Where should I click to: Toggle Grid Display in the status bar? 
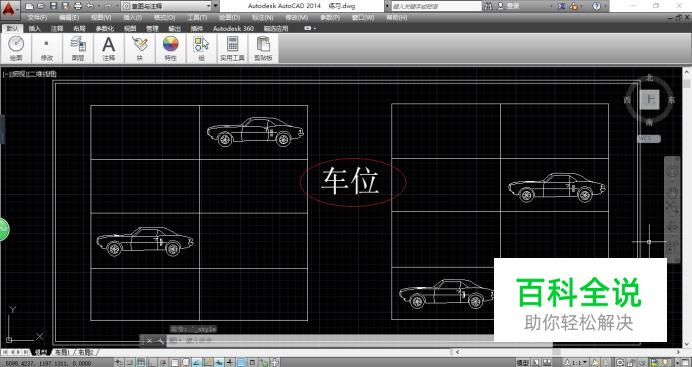(x=141, y=363)
